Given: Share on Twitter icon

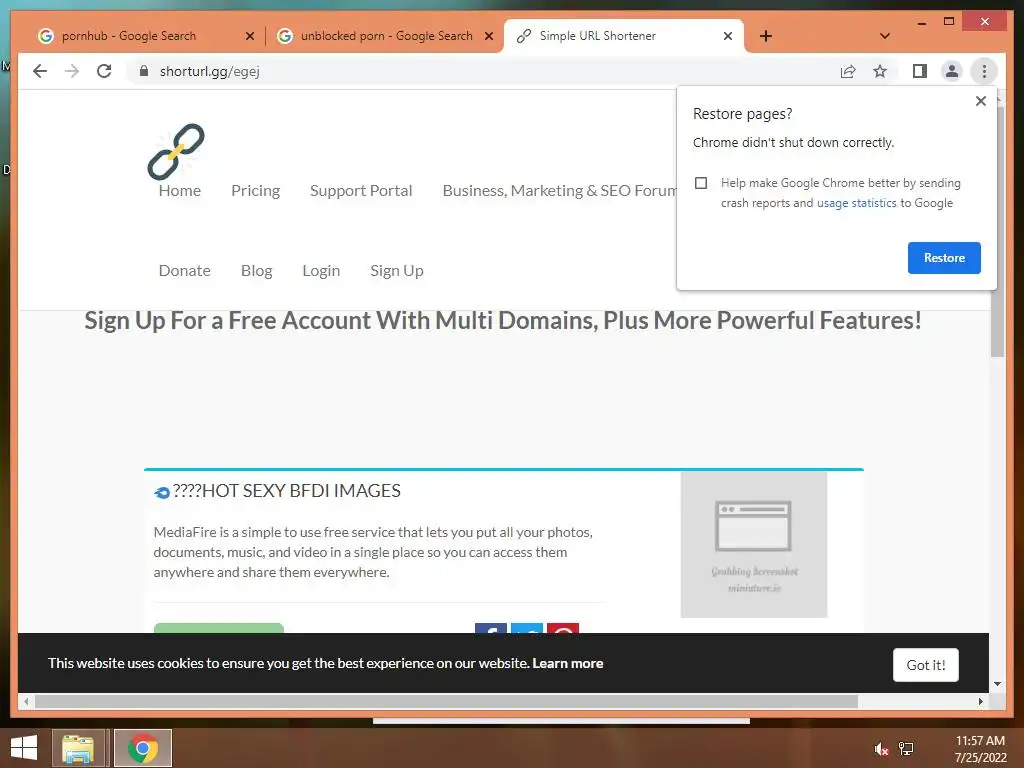Looking at the screenshot, I should pos(526,628).
